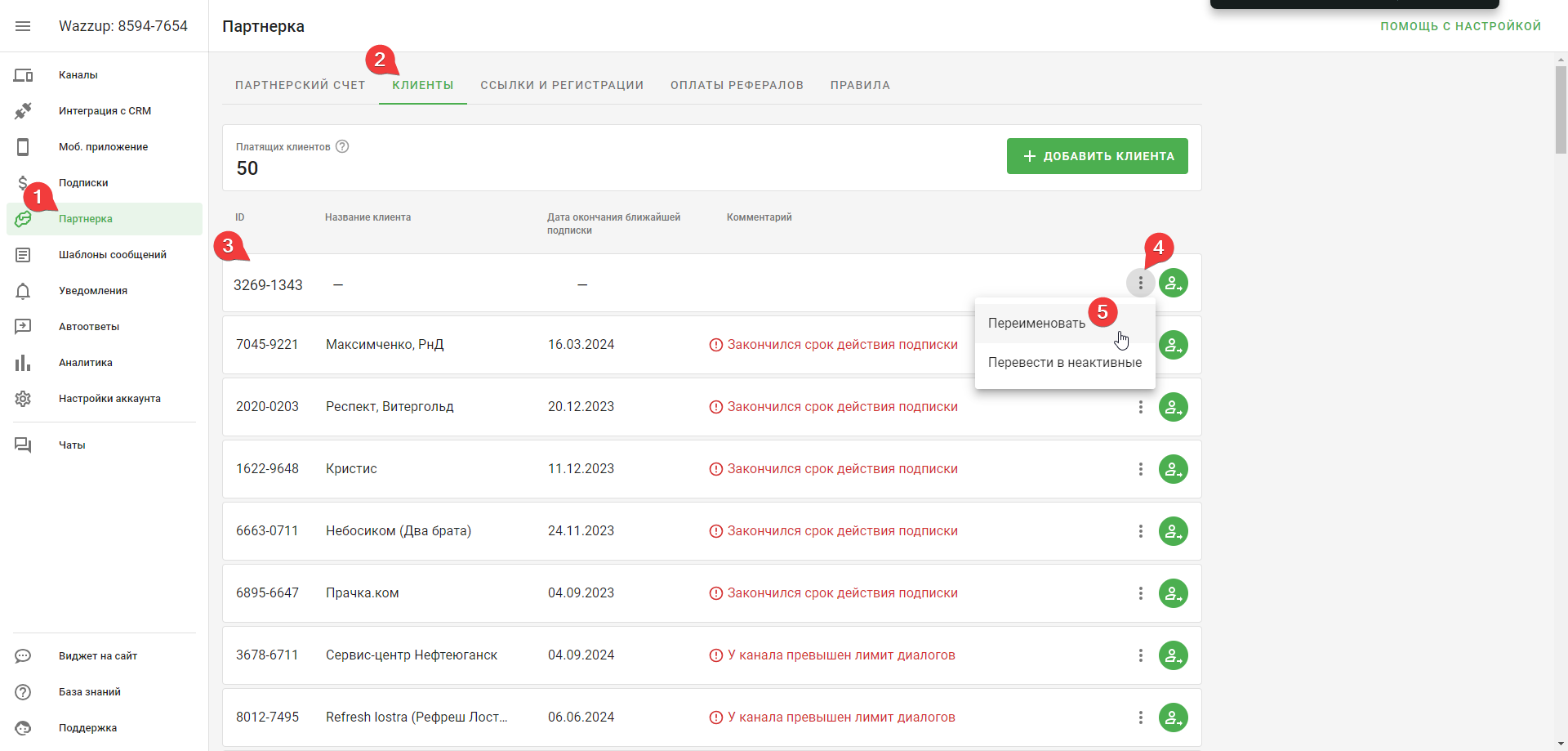The image size is (1568, 751).
Task: Click Уведомления bell icon
Action: click(23, 291)
